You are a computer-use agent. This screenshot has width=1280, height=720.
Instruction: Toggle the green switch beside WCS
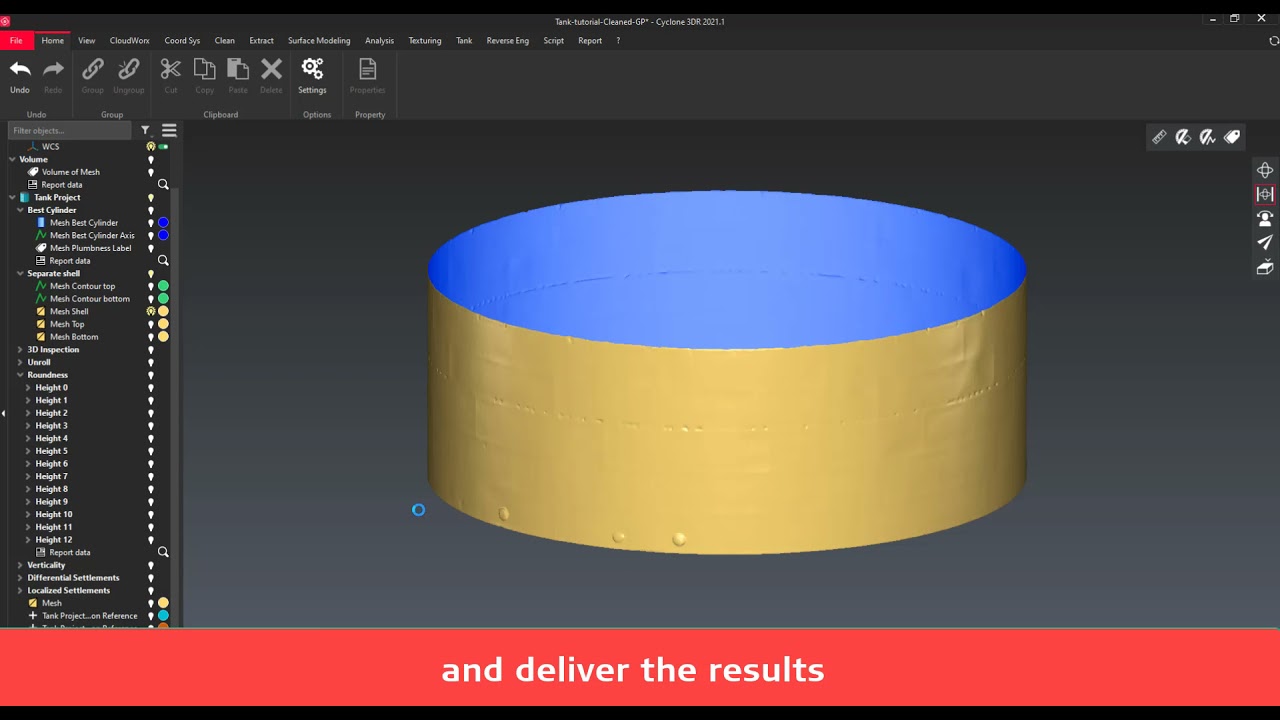pos(163,146)
